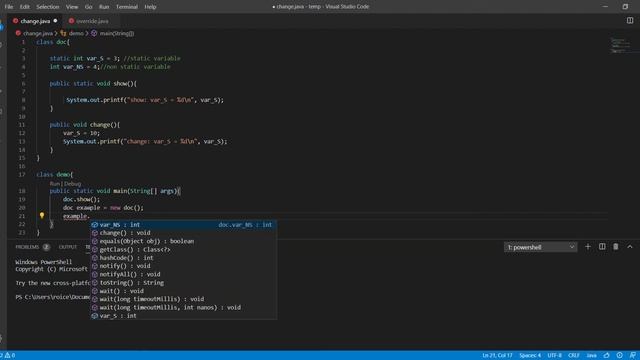The image size is (640, 360).
Task: Click the Debug CodeLens above main
Action: [72, 184]
